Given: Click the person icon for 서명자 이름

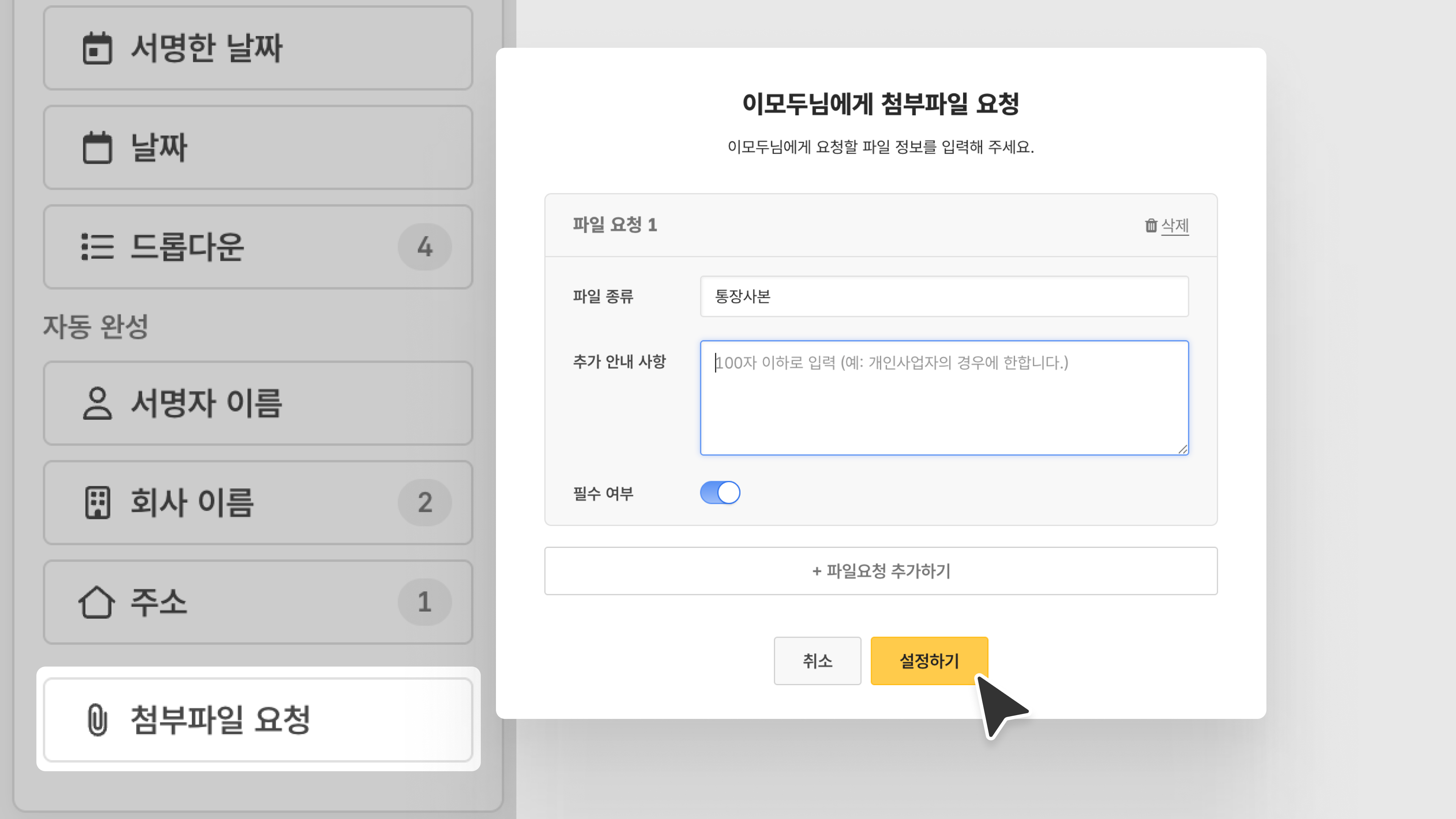Looking at the screenshot, I should (97, 403).
